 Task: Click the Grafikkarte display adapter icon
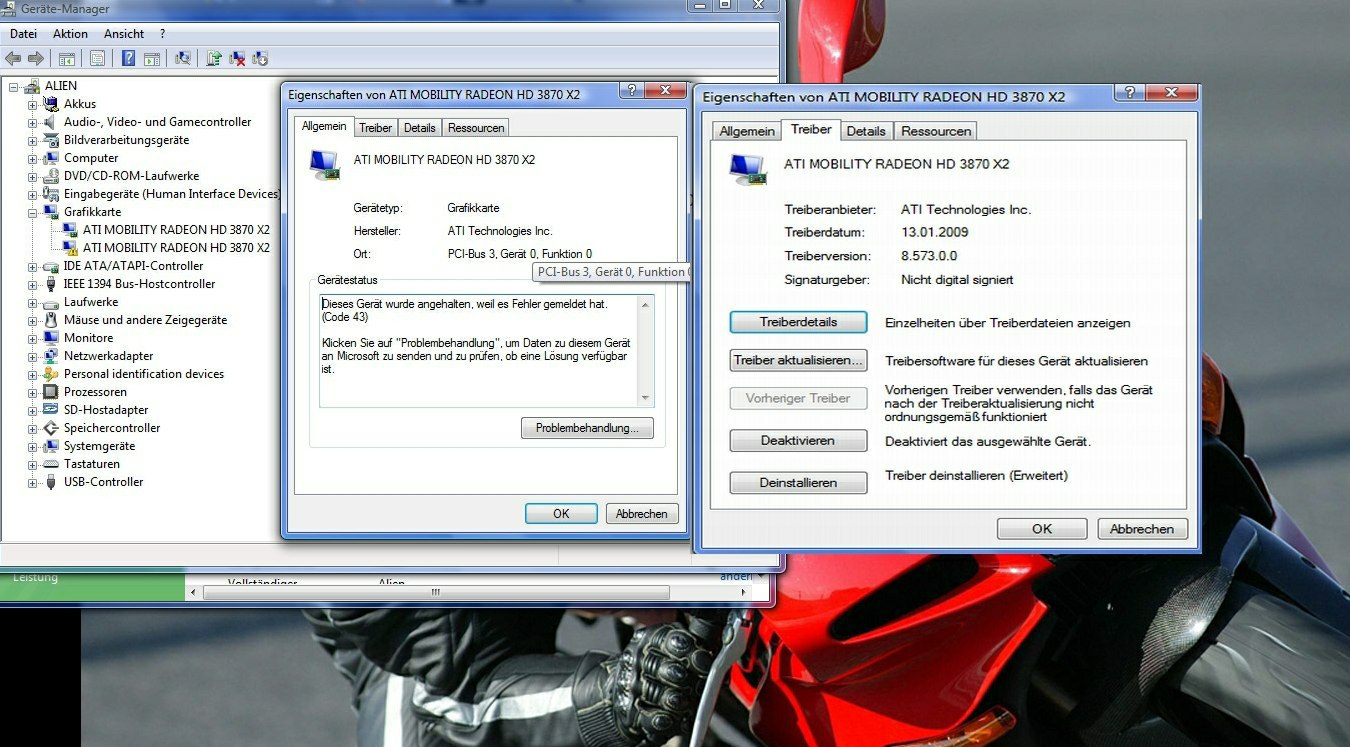click(51, 212)
